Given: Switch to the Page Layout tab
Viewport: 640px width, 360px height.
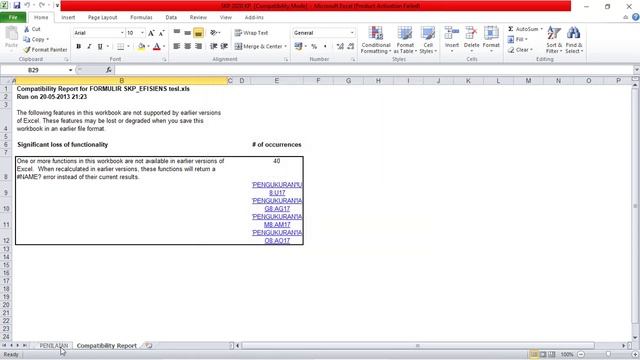Looking at the screenshot, I should point(102,18).
